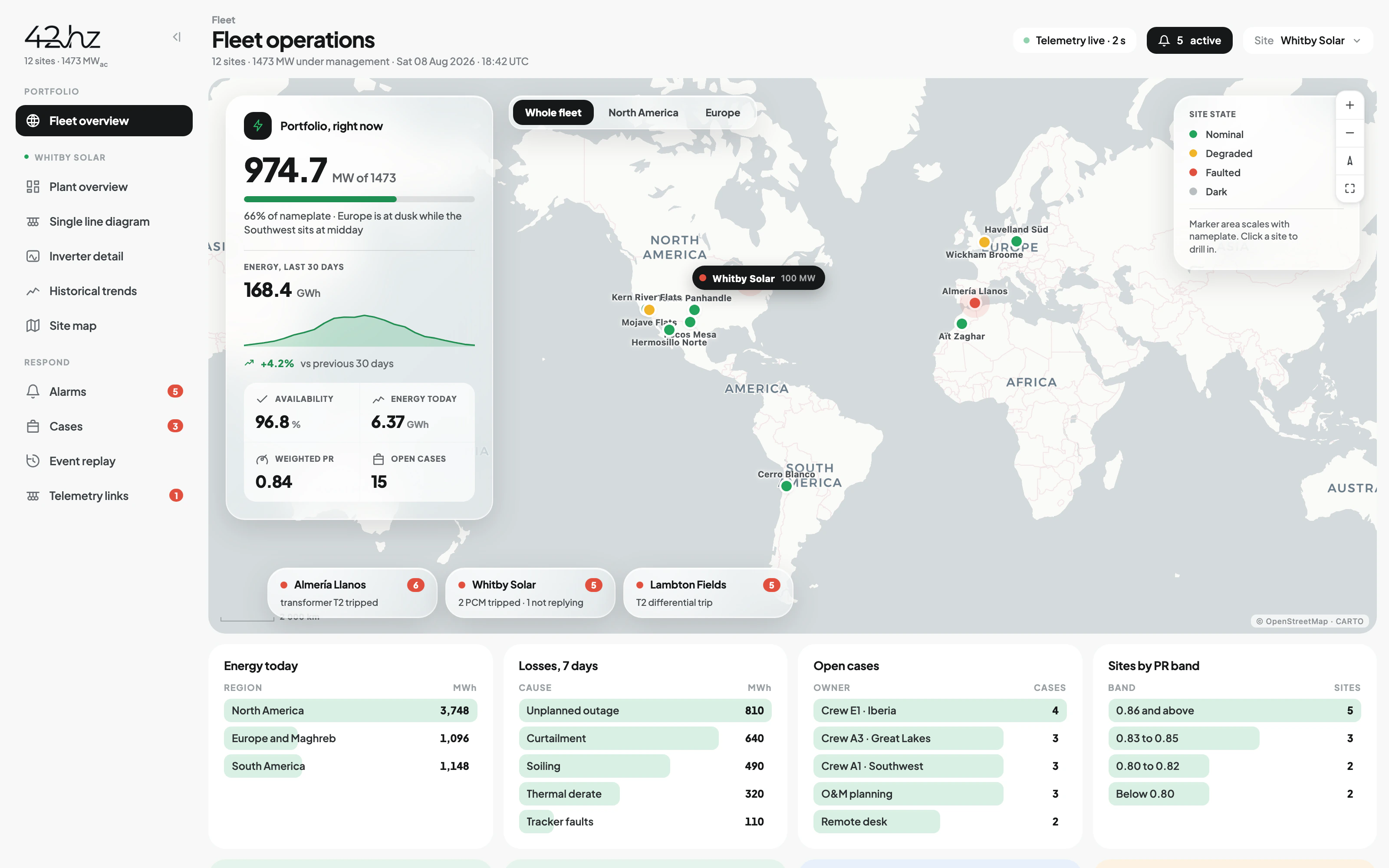Open Cases in sidebar
This screenshot has width=1389, height=868.
point(104,426)
